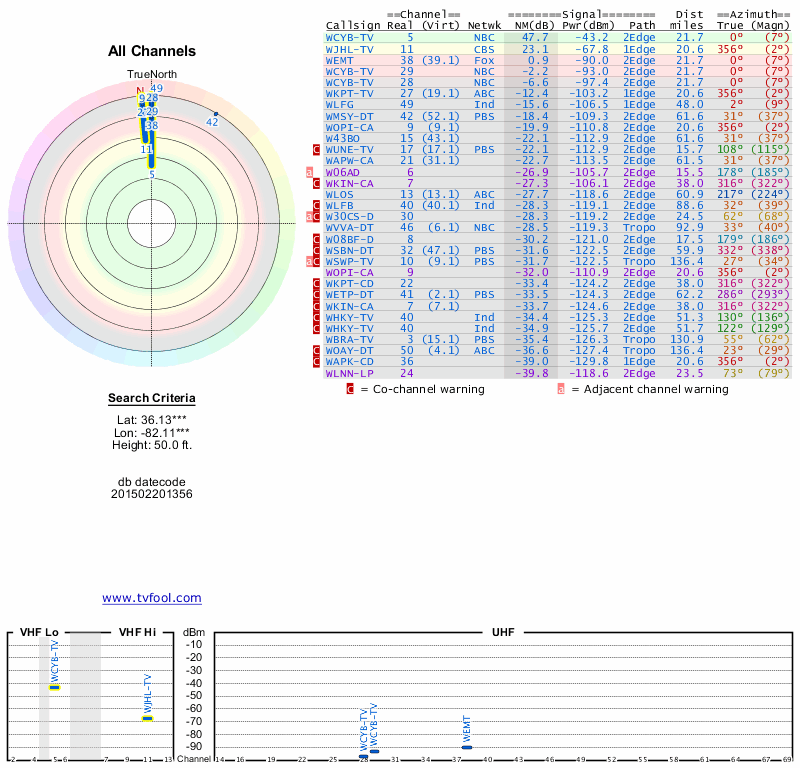Click co-channel warning icon beside WETP-DT
Viewport: 800px width, 768px height.
click(317, 295)
